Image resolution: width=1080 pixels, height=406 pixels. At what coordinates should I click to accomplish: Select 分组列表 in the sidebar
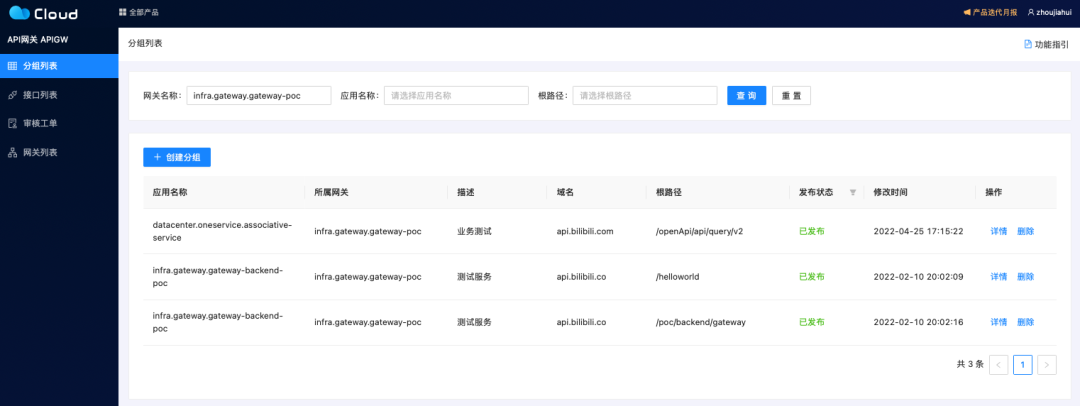click(59, 66)
